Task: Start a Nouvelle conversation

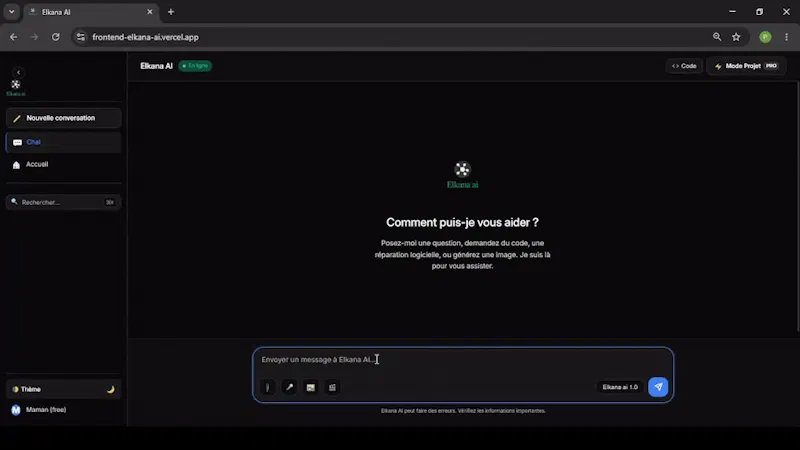Action: click(64, 118)
